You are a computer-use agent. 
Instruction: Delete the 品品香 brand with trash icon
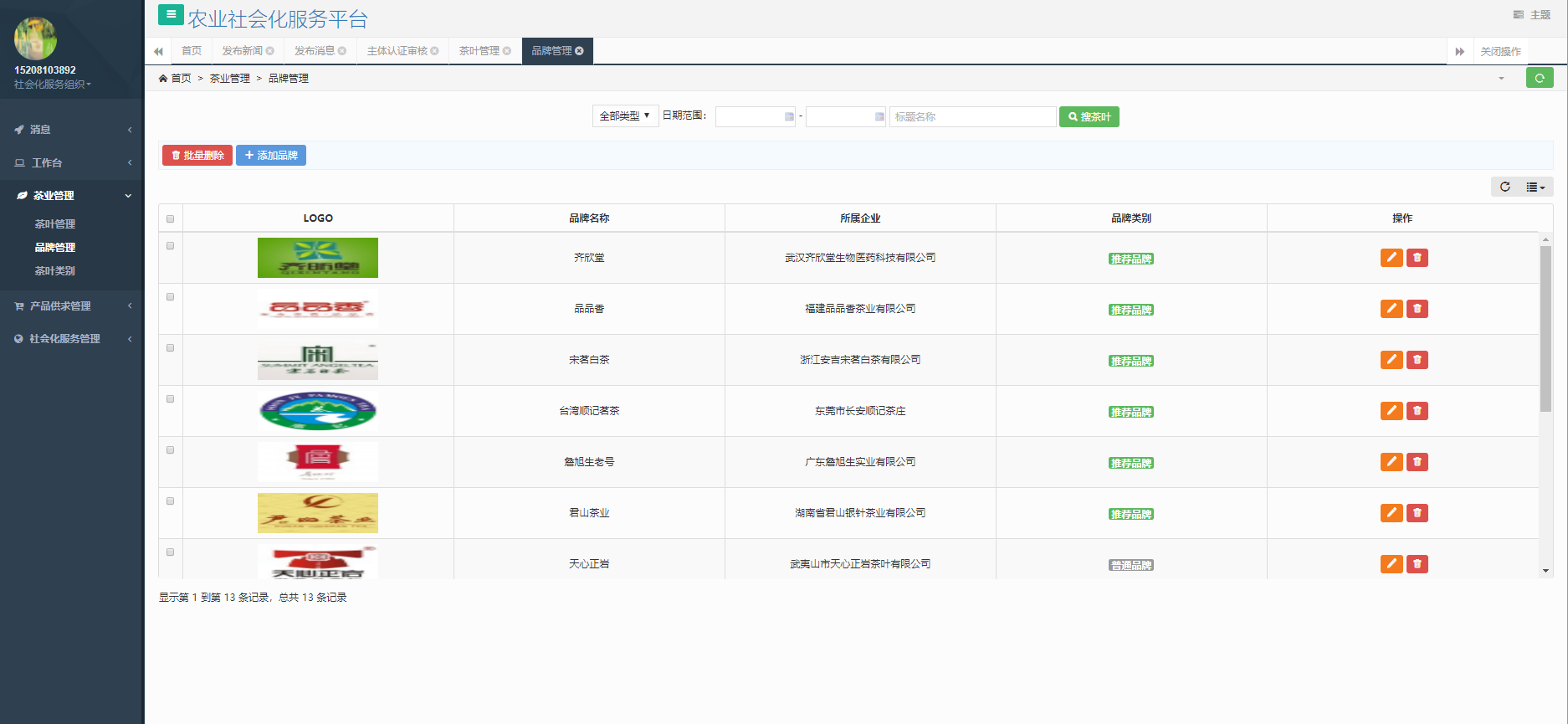coord(1417,309)
